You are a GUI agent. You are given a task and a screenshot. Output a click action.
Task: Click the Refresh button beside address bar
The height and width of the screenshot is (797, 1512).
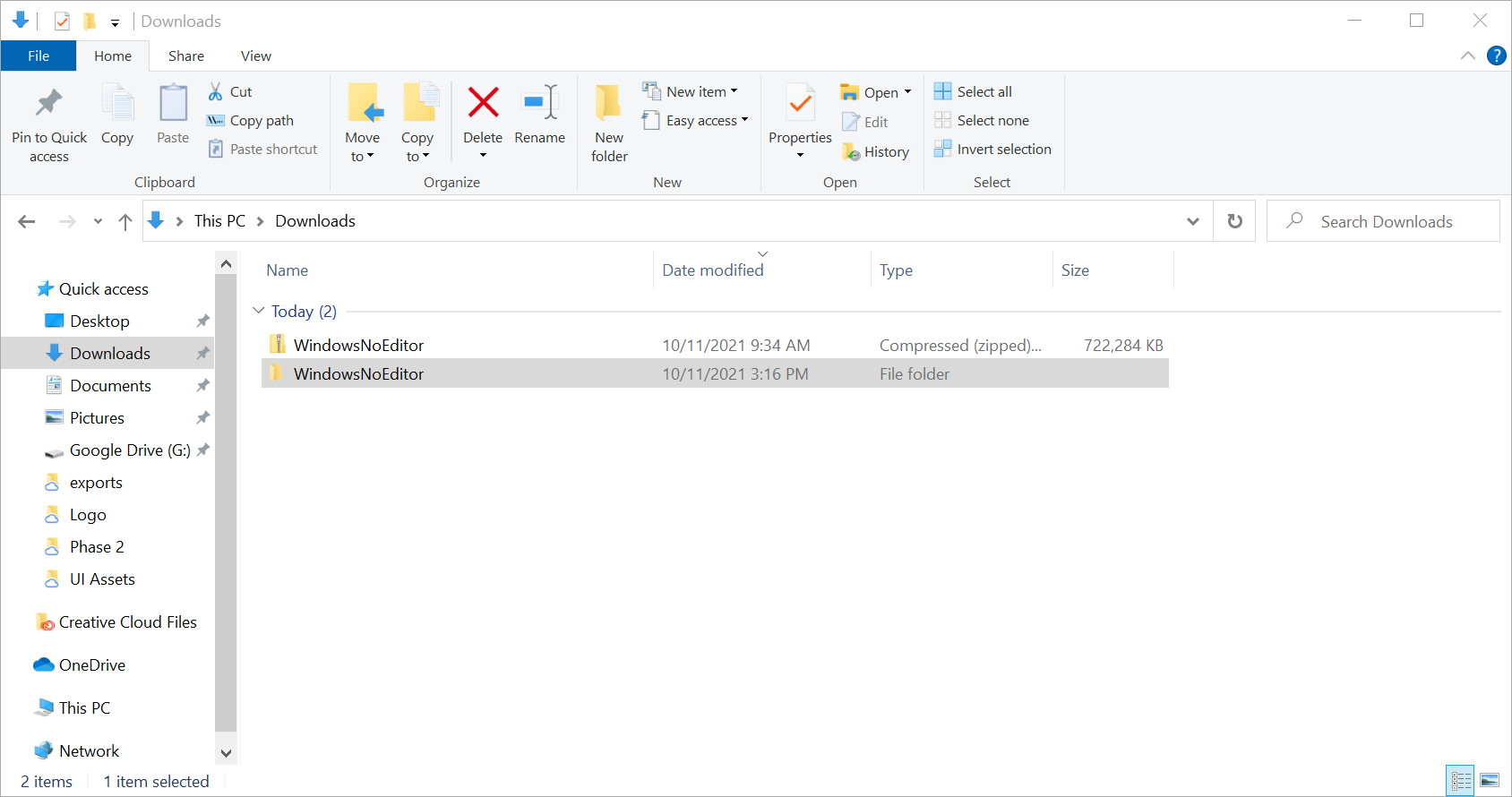point(1234,221)
